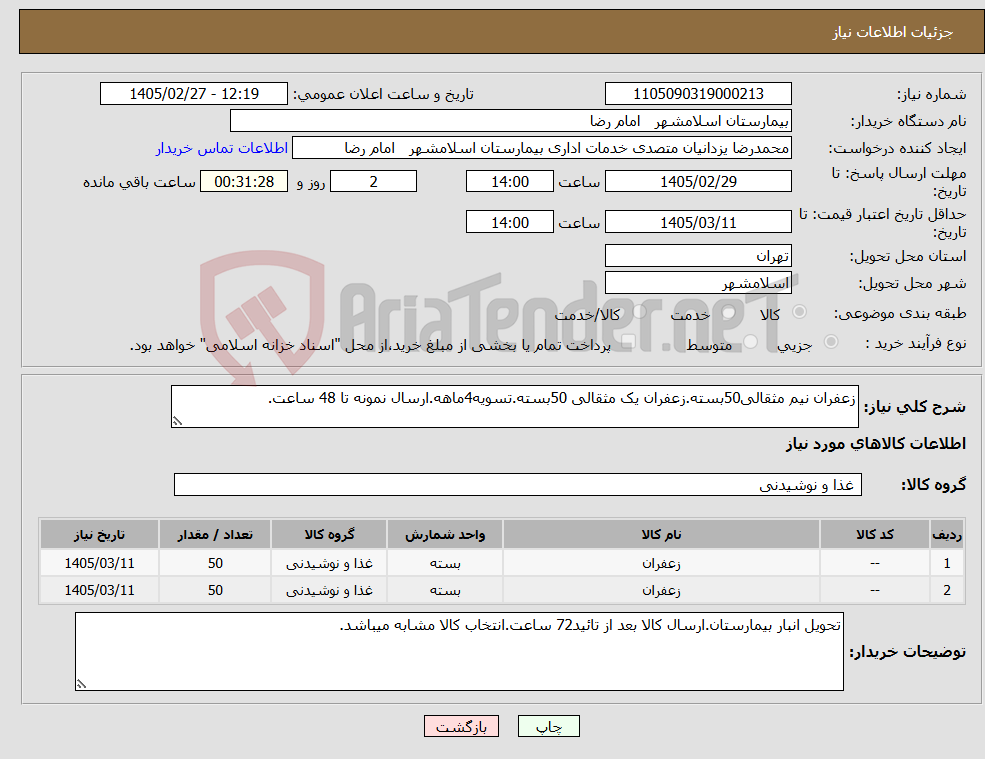
Task: Click the remaining time 00:31:28 field
Action: (x=244, y=182)
